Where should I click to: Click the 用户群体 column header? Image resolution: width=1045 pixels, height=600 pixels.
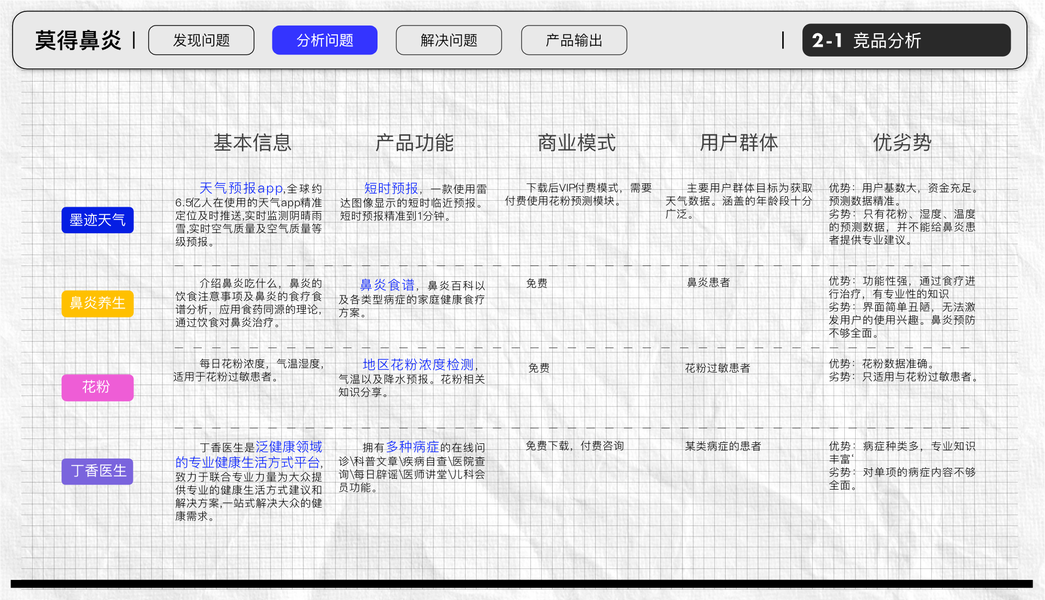[738, 142]
